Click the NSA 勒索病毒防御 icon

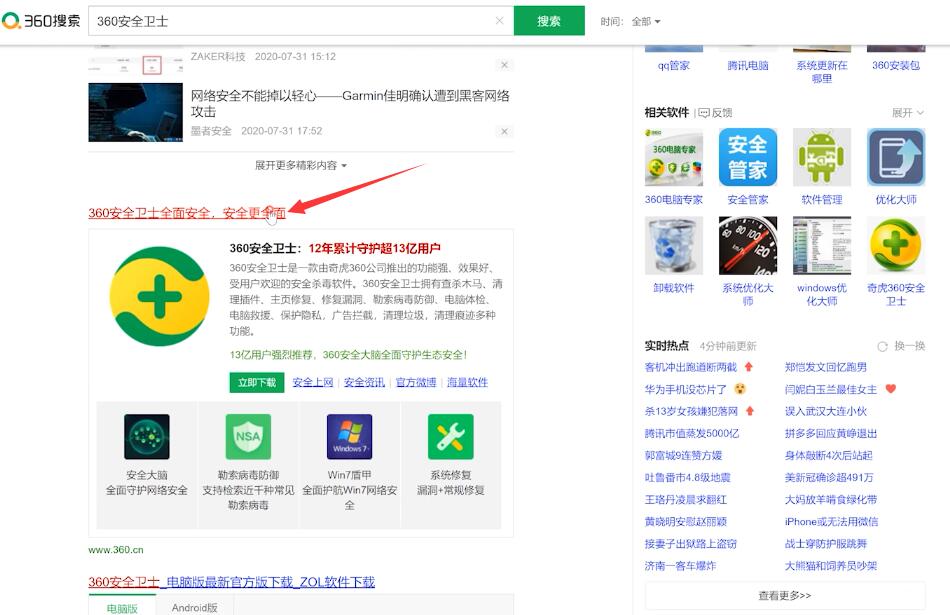(248, 436)
